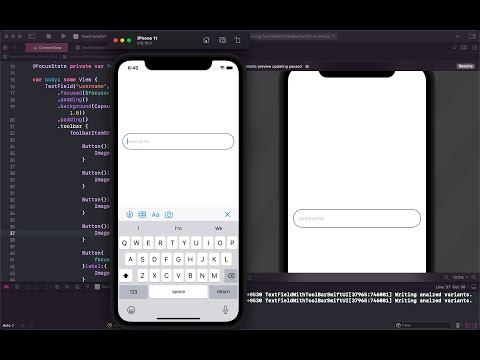The width and height of the screenshot is (480, 360).
Task: Select the ContentView editor tab
Action: (47, 48)
